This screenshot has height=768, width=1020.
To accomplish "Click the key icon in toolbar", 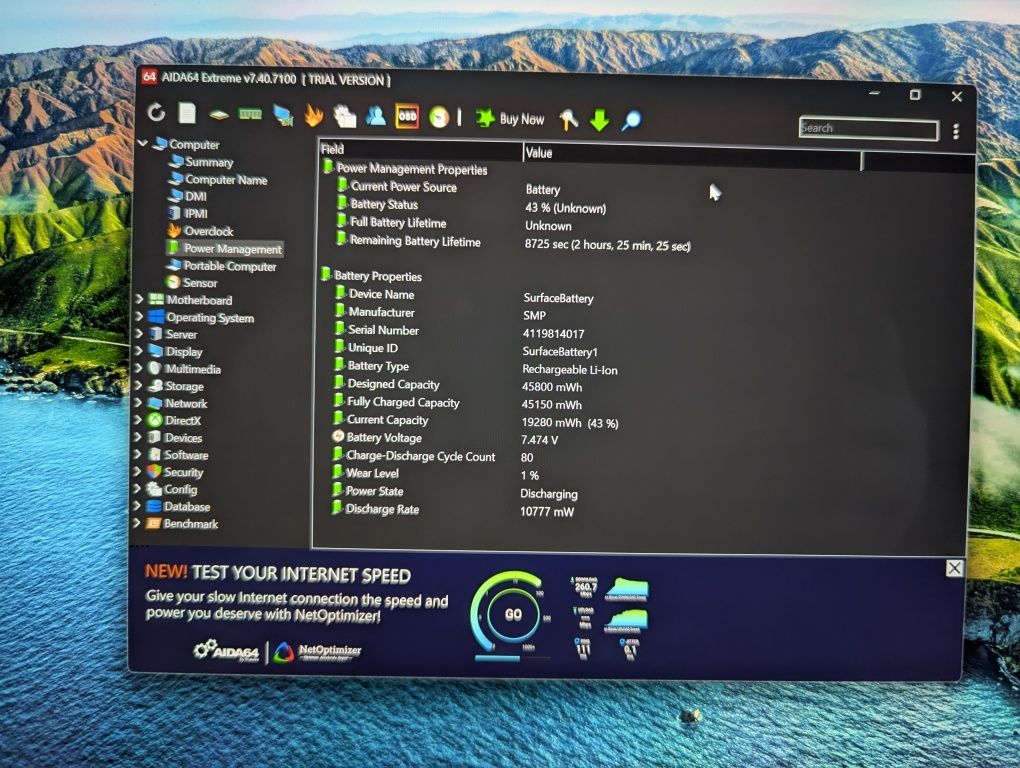I will (568, 119).
